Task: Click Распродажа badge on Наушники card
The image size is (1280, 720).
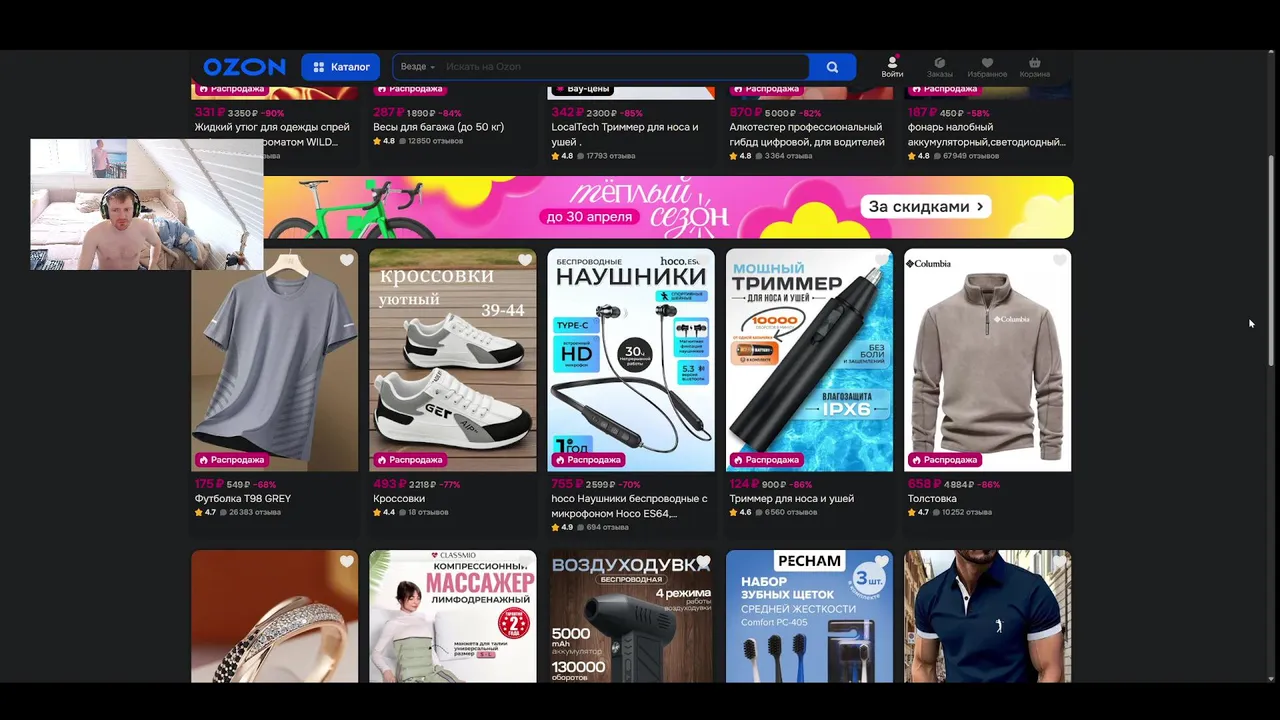Action: [587, 460]
